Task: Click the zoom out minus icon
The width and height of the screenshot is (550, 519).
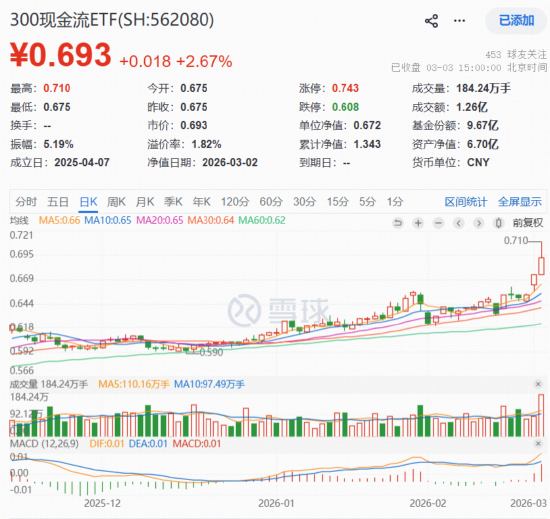Action: pos(438,223)
